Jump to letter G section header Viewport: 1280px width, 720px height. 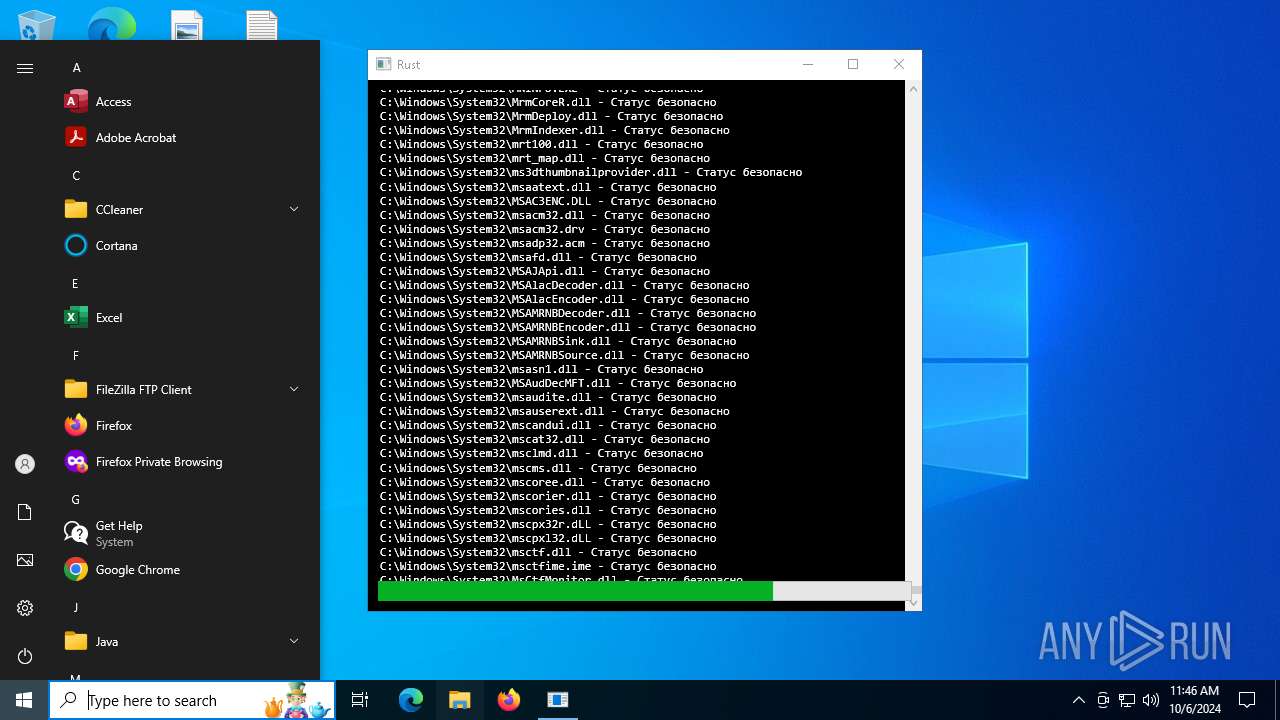(x=76, y=500)
